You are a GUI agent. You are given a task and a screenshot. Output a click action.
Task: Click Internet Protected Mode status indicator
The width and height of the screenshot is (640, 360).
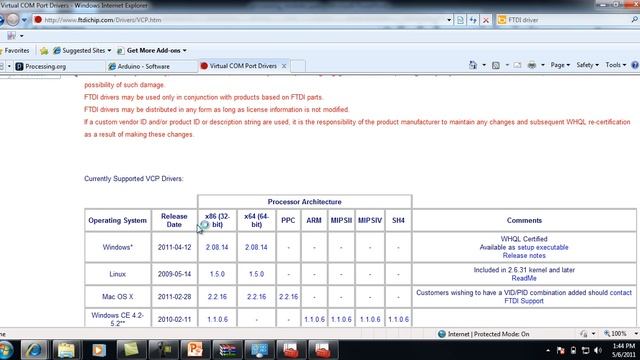click(x=484, y=334)
